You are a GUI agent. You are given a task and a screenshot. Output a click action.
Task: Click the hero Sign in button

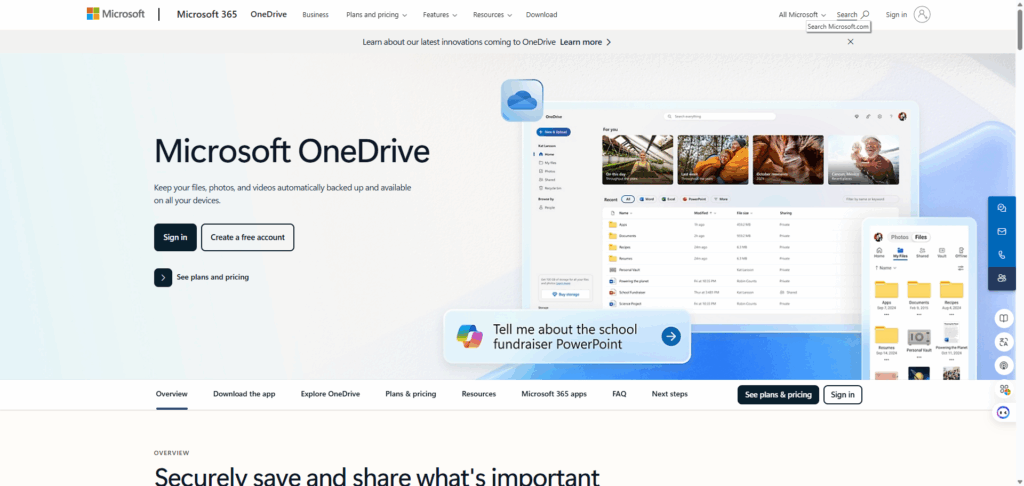175,237
